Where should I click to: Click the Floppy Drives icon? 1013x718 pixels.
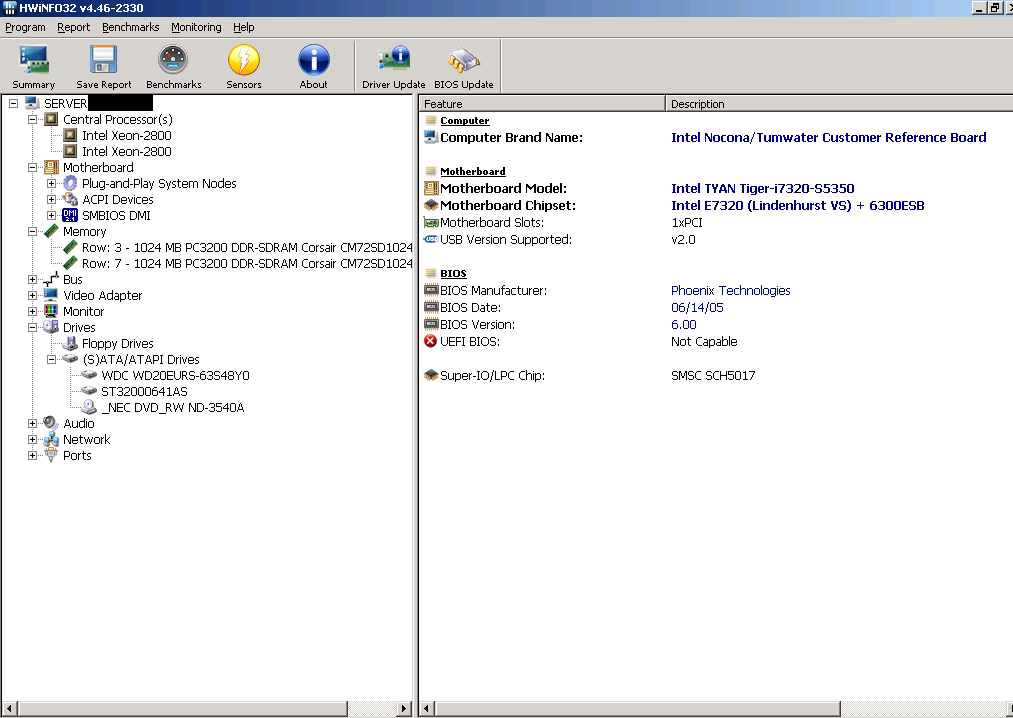[x=70, y=343]
